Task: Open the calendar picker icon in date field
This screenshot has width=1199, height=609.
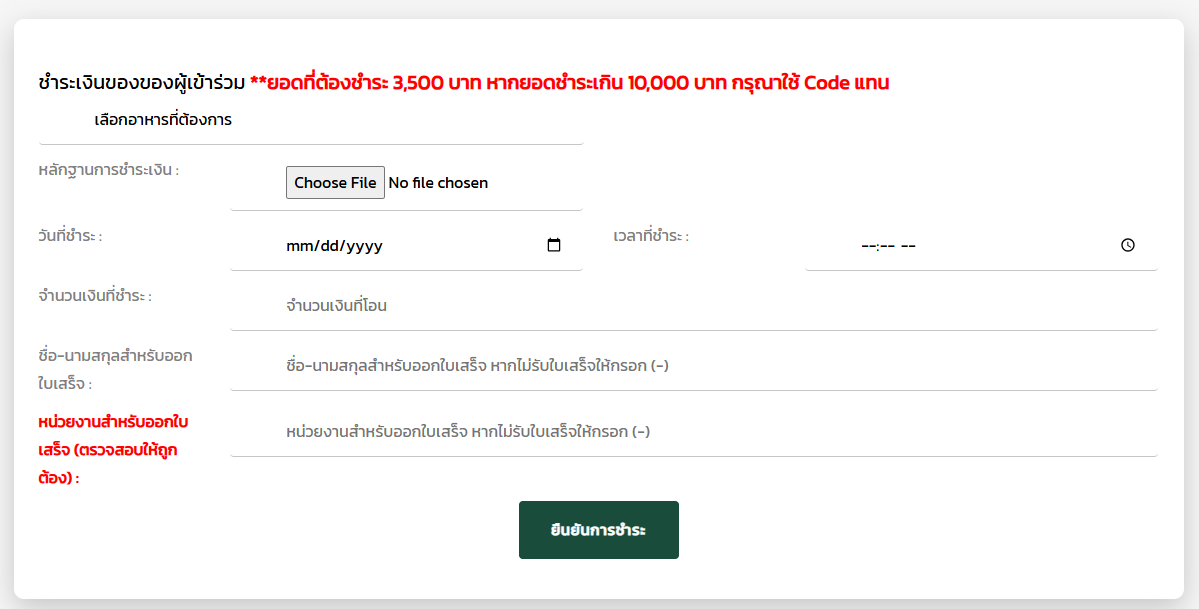Action: click(554, 245)
